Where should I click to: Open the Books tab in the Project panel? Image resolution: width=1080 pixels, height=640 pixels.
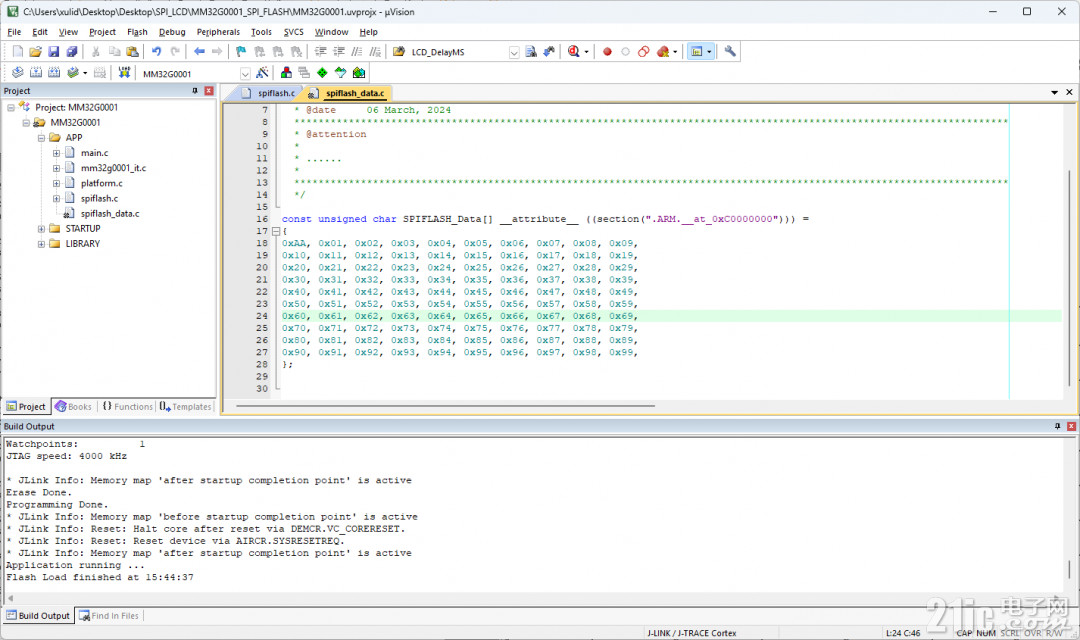tap(73, 406)
